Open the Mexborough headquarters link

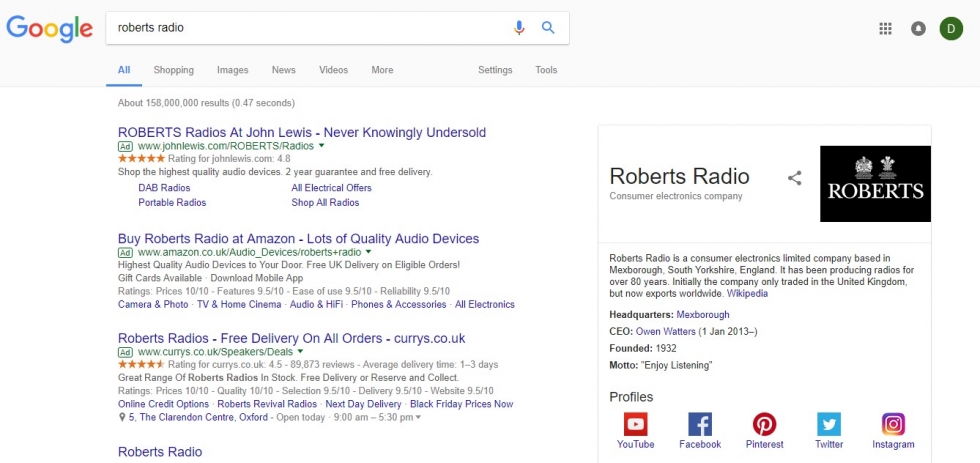point(702,314)
